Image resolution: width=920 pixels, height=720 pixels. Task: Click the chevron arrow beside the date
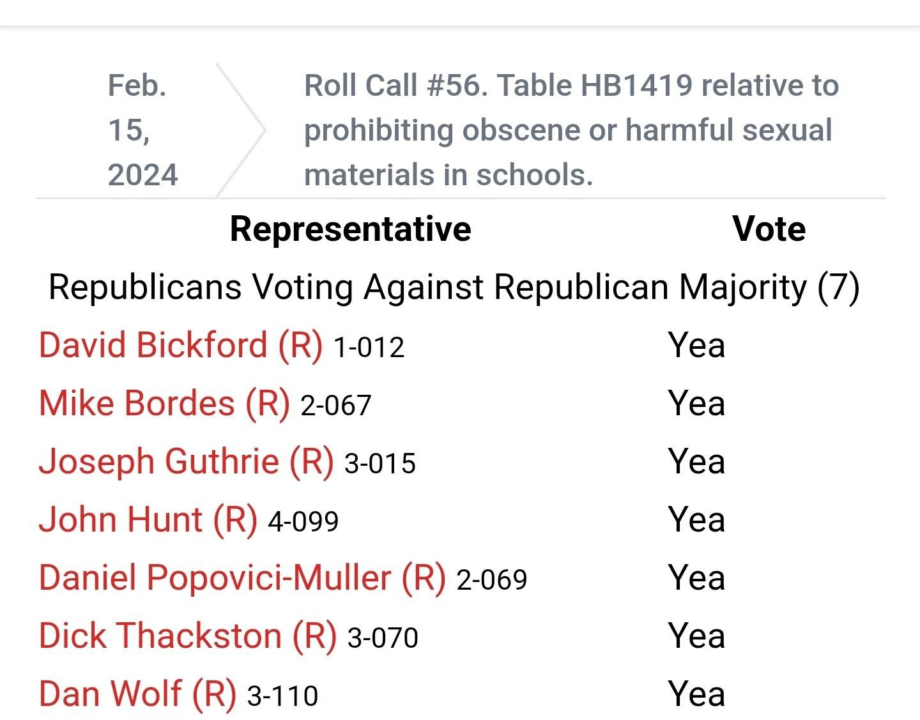coord(243,130)
